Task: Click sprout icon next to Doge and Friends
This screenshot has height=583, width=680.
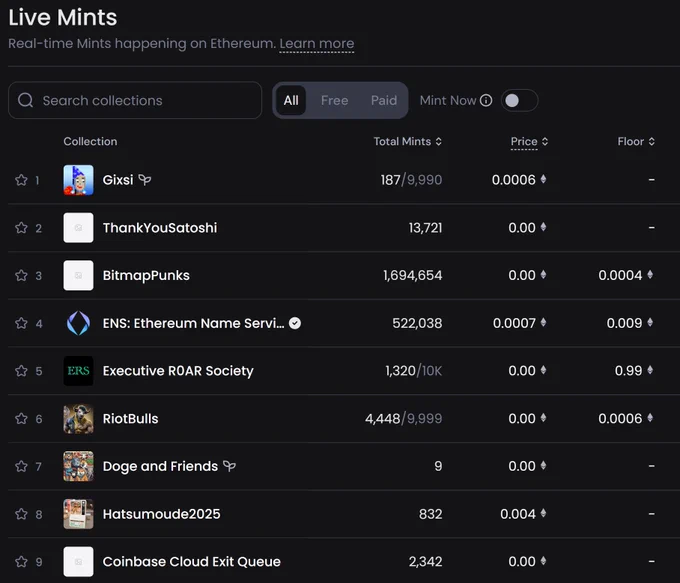Action: (229, 466)
